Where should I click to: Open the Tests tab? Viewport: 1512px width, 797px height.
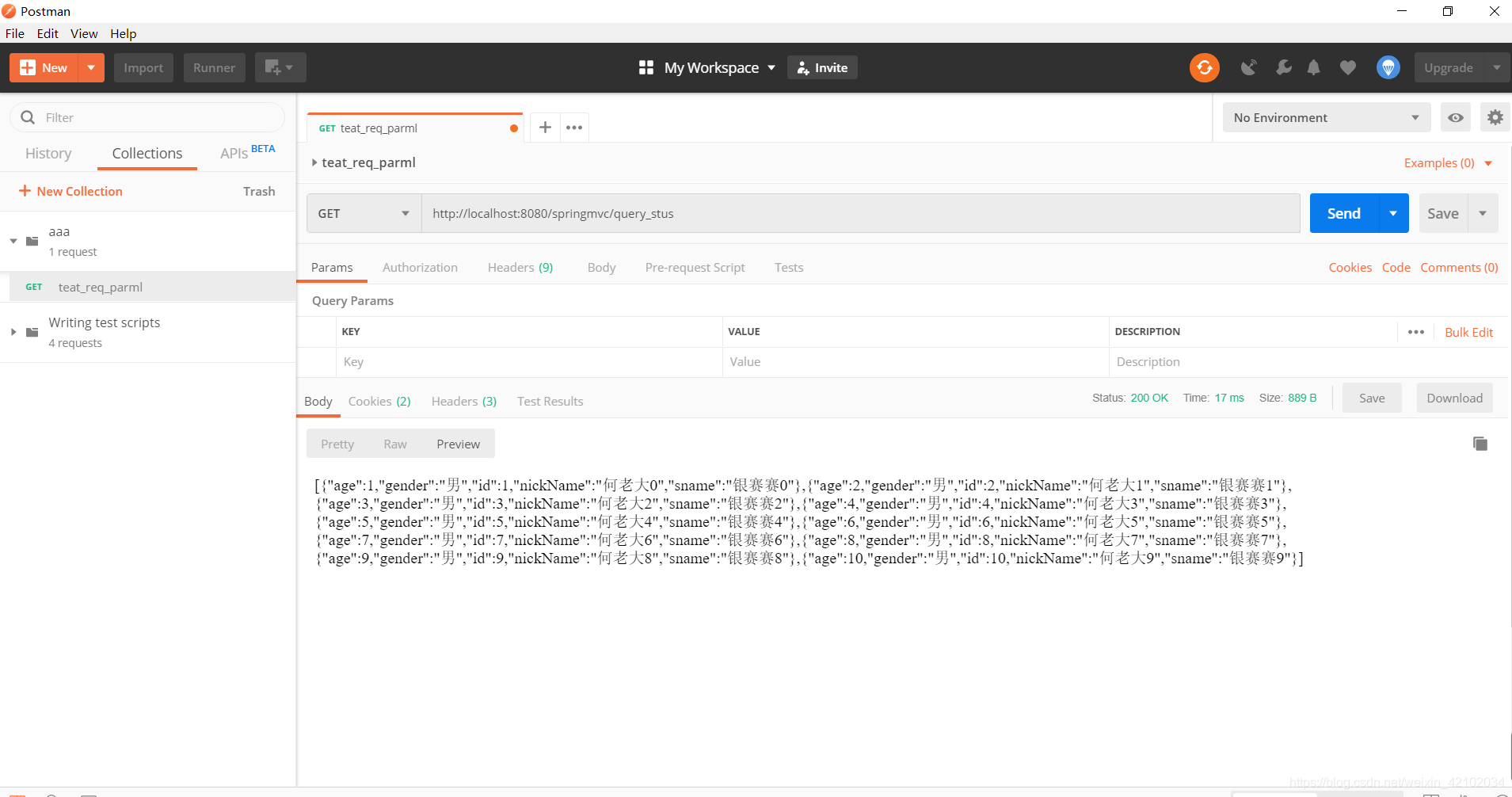789,268
